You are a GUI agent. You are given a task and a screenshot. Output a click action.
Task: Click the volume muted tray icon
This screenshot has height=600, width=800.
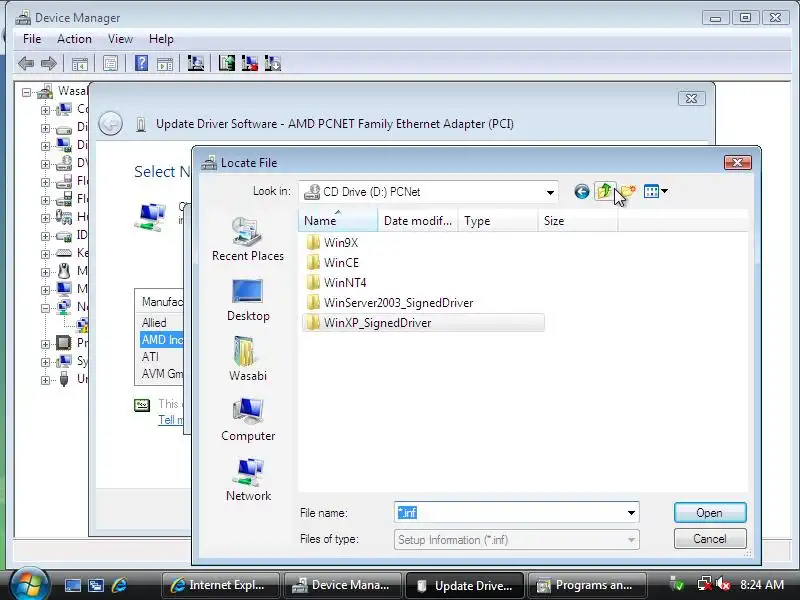point(723,584)
